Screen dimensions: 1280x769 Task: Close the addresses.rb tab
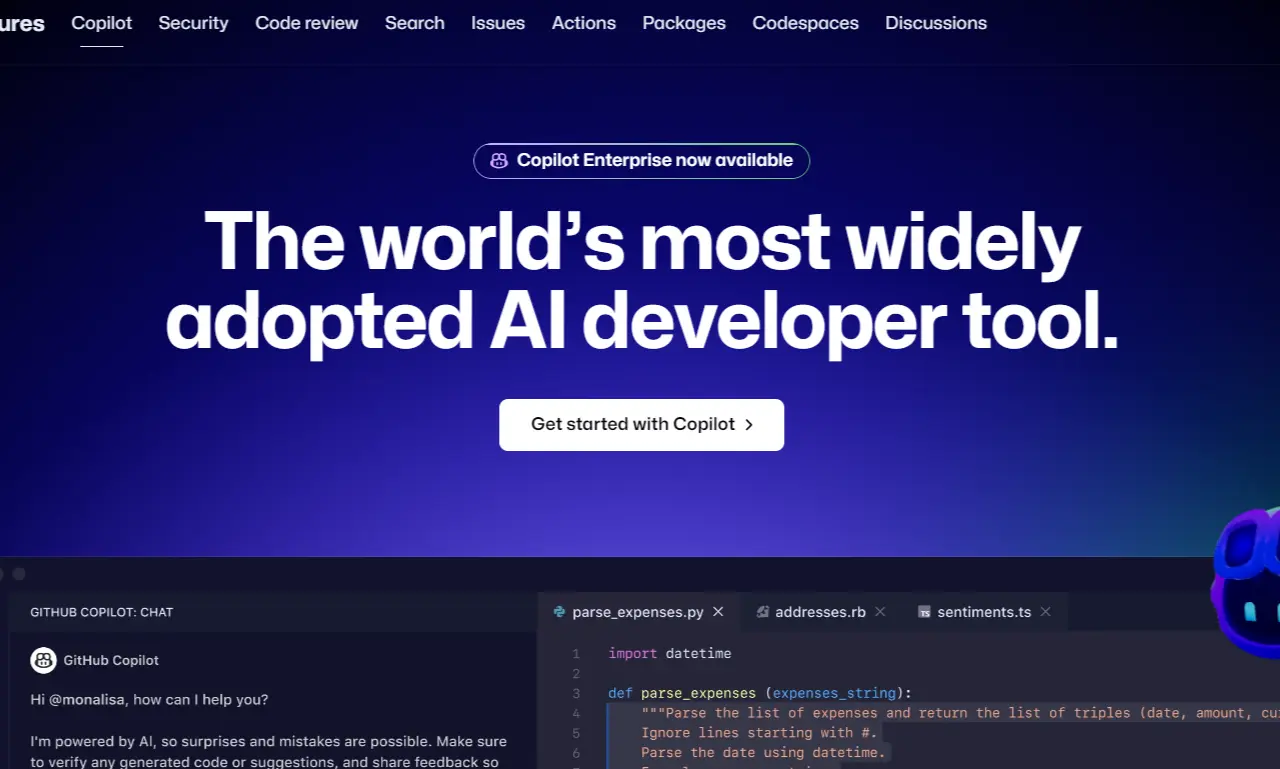880,612
